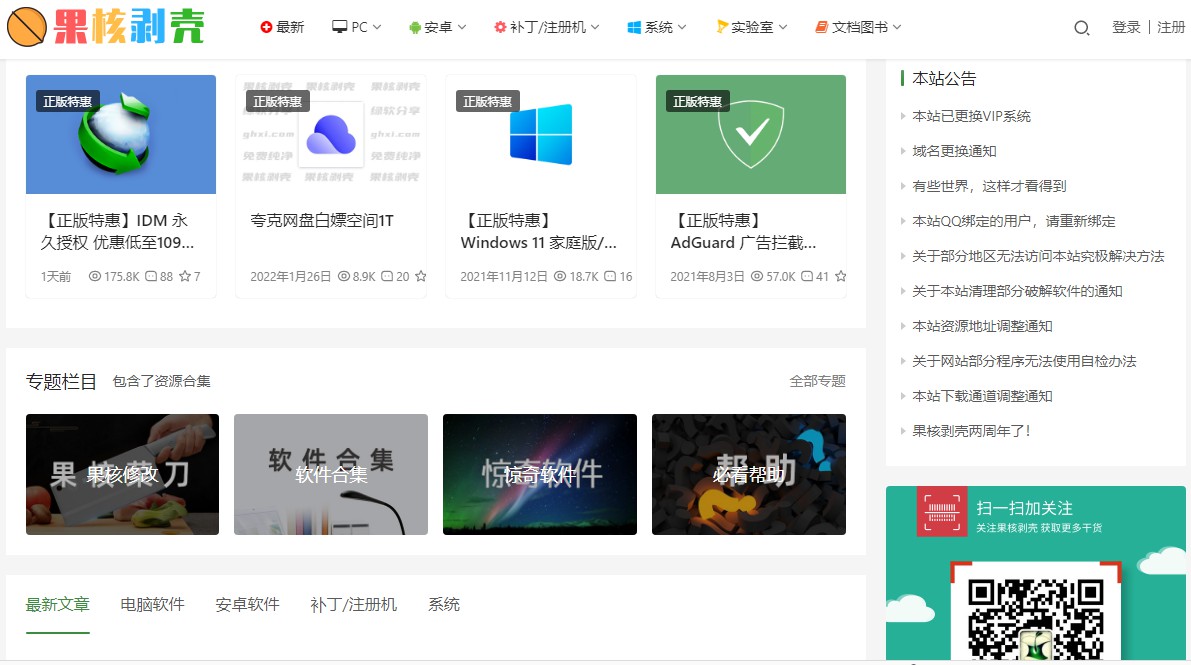The image size is (1191, 665).
Task: Open notice 关于网站部分程序无法使用自检办法
Action: (1024, 361)
